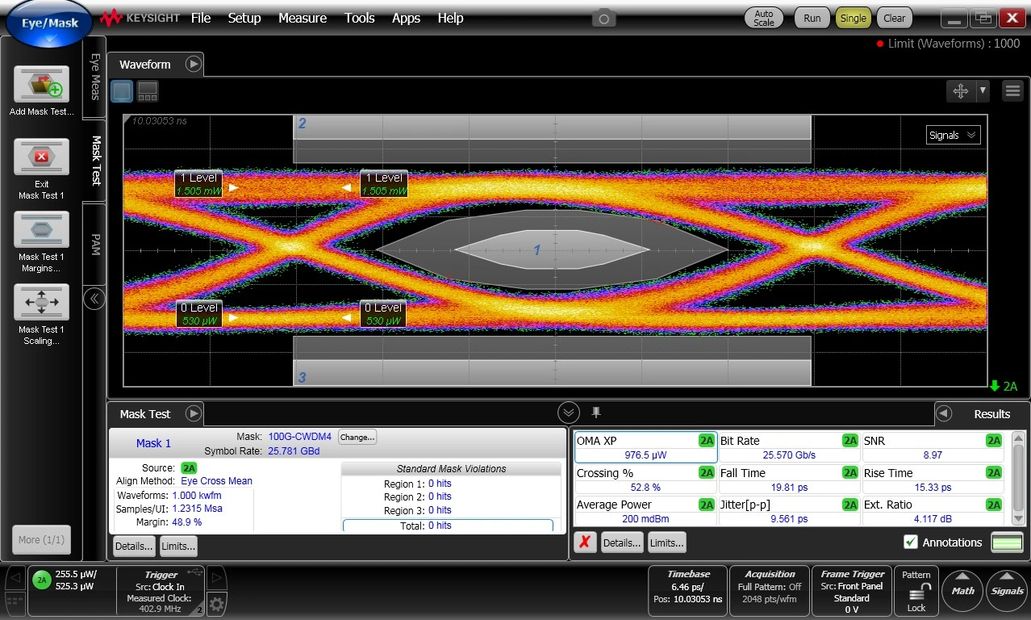Enable Single acquisition mode
Viewport: 1031px width, 620px height.
pos(853,17)
